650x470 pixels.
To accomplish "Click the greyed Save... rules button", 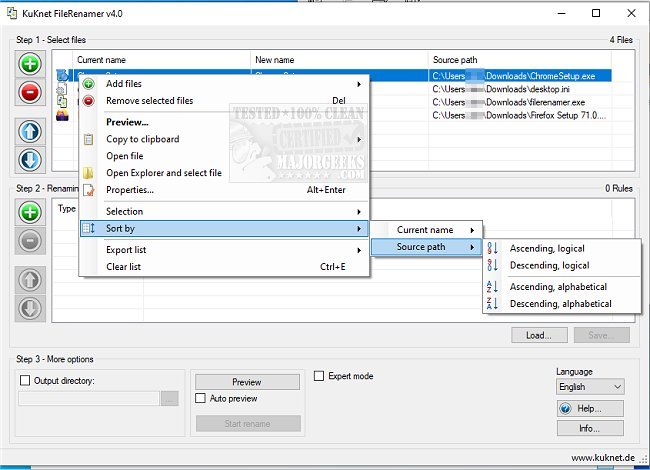I will pos(601,335).
